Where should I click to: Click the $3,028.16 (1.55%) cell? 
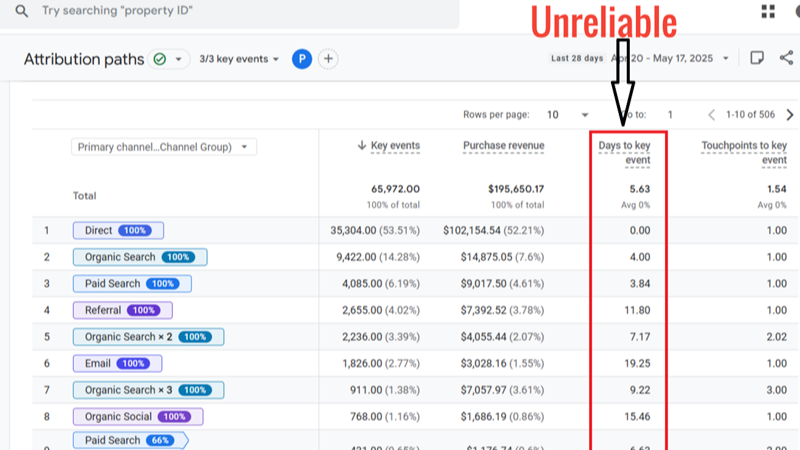pyautogui.click(x=503, y=363)
